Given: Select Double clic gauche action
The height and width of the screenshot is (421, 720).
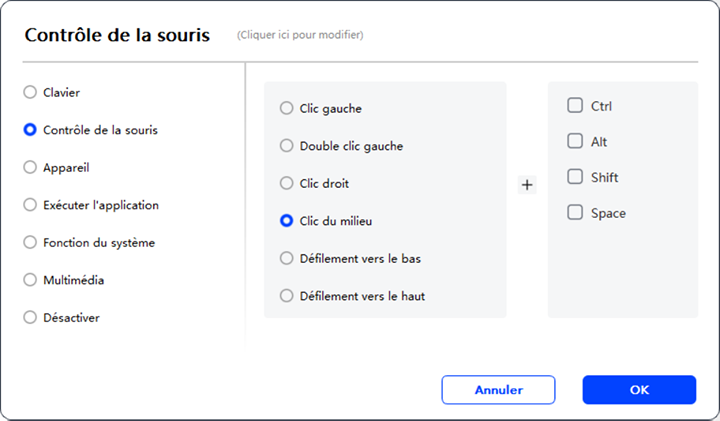Looking at the screenshot, I should click(287, 146).
